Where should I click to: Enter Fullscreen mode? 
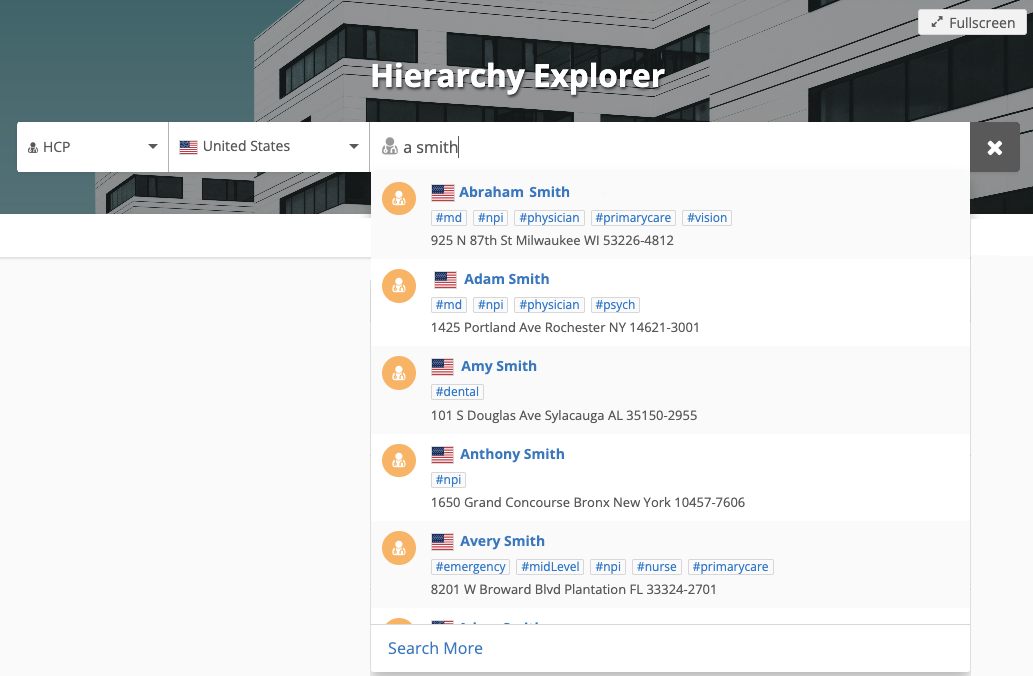pyautogui.click(x=972, y=22)
